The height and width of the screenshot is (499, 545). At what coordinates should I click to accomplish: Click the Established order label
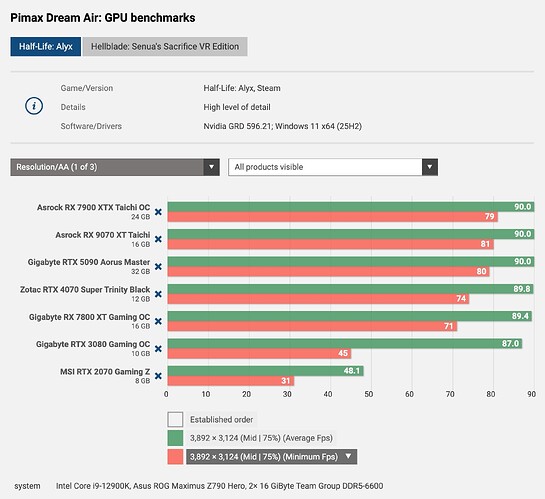pos(221,419)
